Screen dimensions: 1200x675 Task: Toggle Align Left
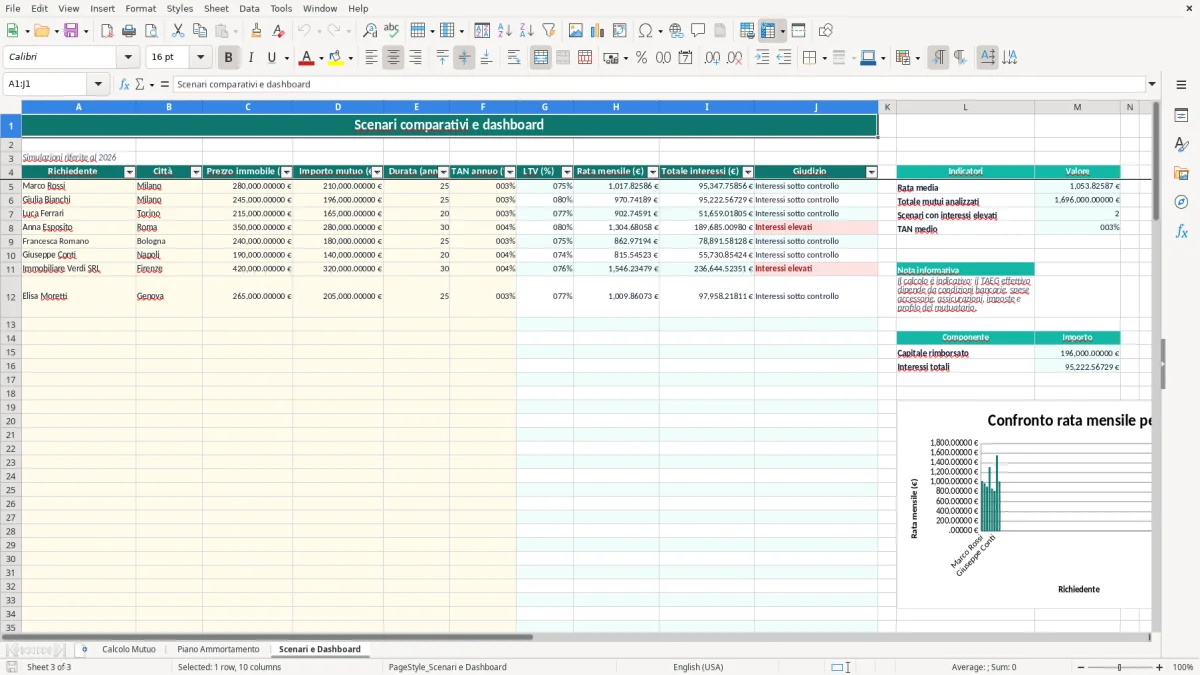(371, 58)
